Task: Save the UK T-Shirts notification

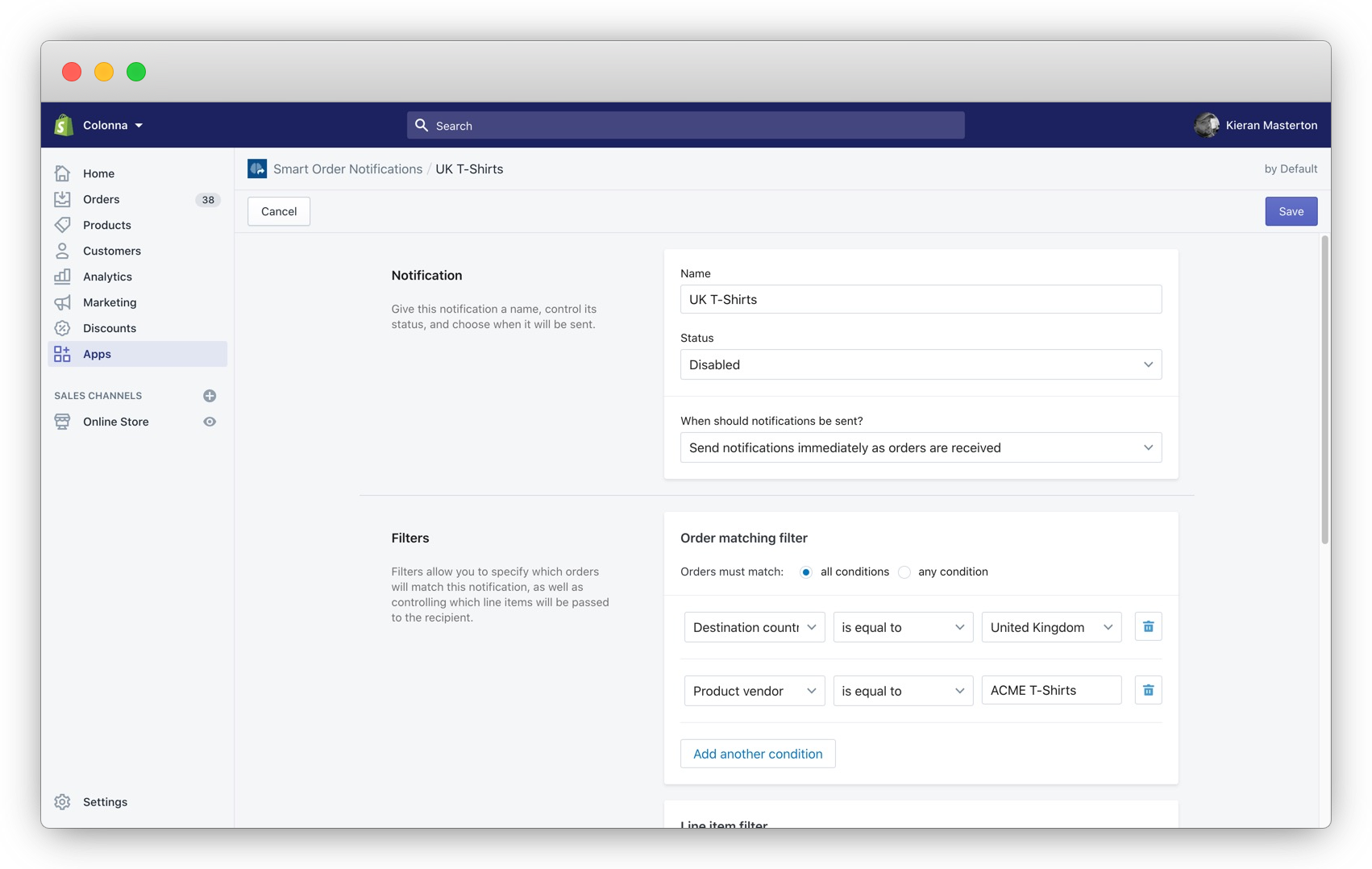Action: tap(1291, 211)
